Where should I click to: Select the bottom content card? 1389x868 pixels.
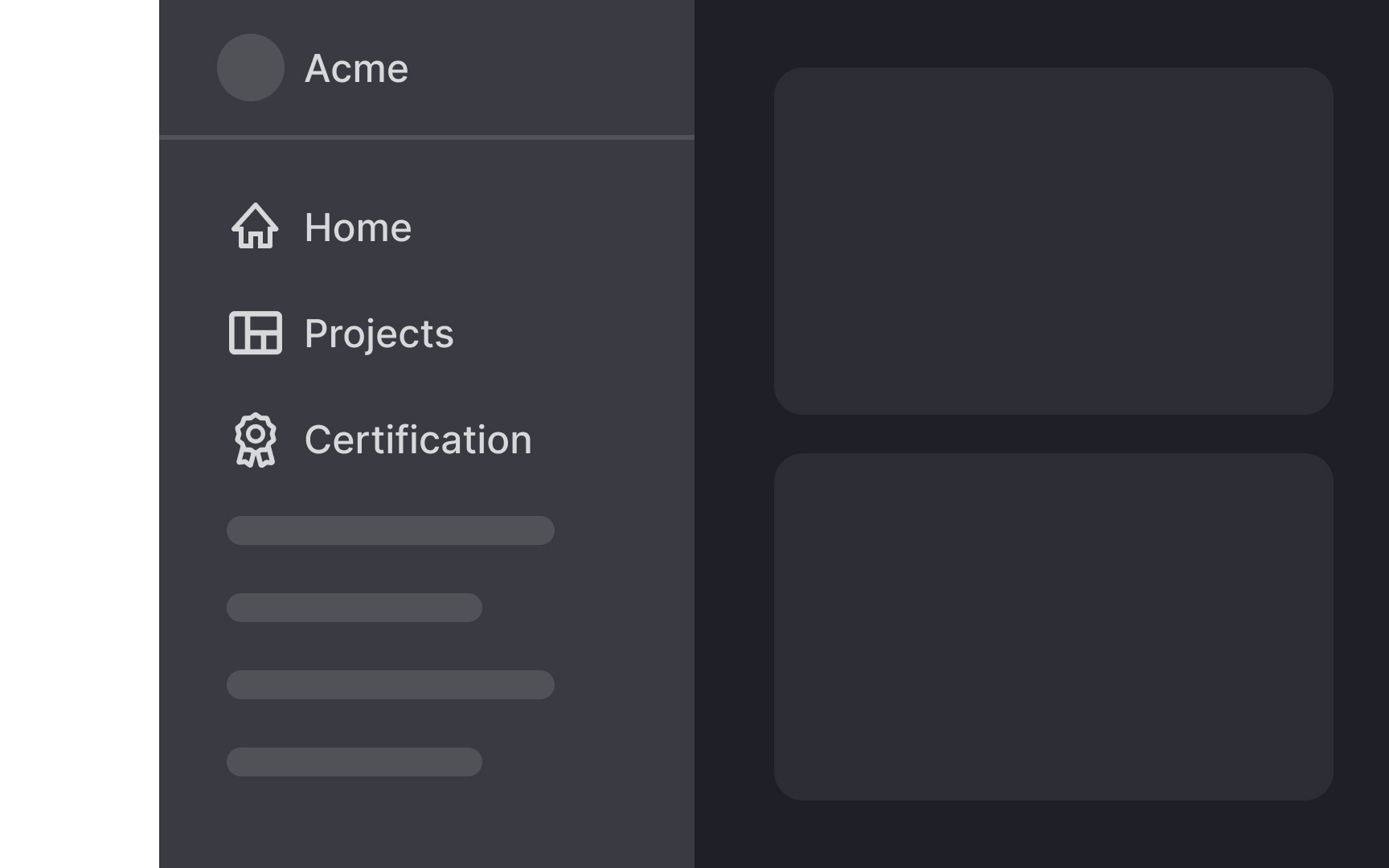coord(1054,626)
